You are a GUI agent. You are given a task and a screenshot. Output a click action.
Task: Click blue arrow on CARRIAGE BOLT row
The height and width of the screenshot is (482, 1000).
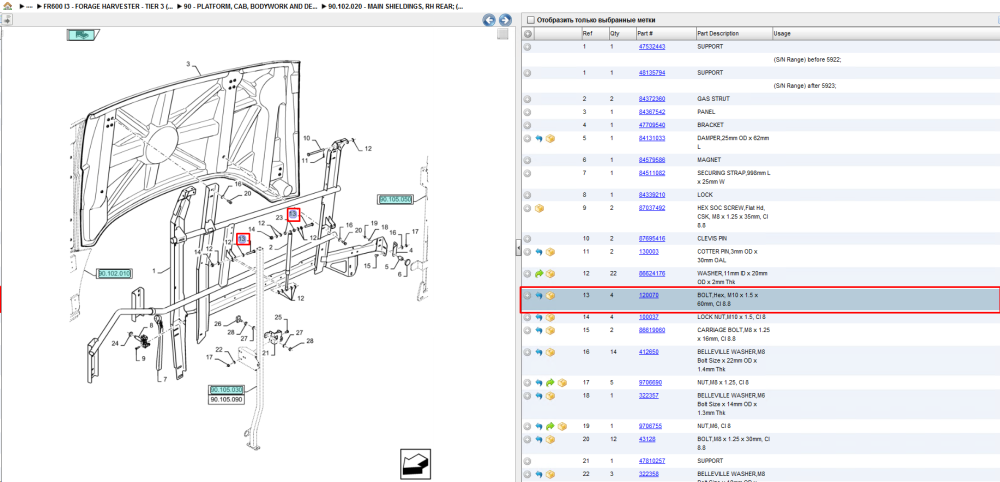point(539,330)
